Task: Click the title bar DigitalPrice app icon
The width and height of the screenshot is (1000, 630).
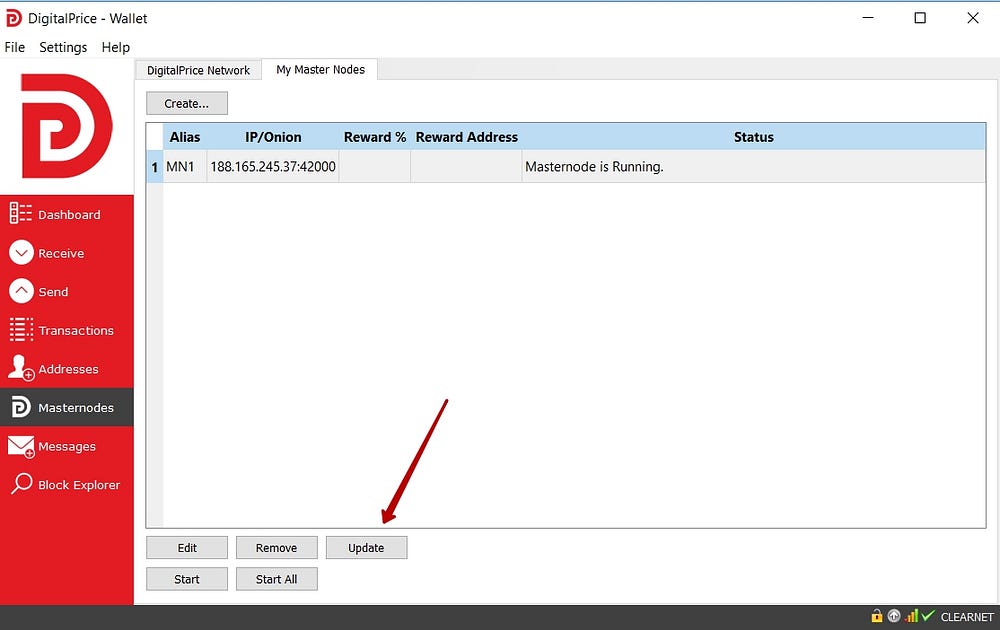Action: (x=13, y=18)
